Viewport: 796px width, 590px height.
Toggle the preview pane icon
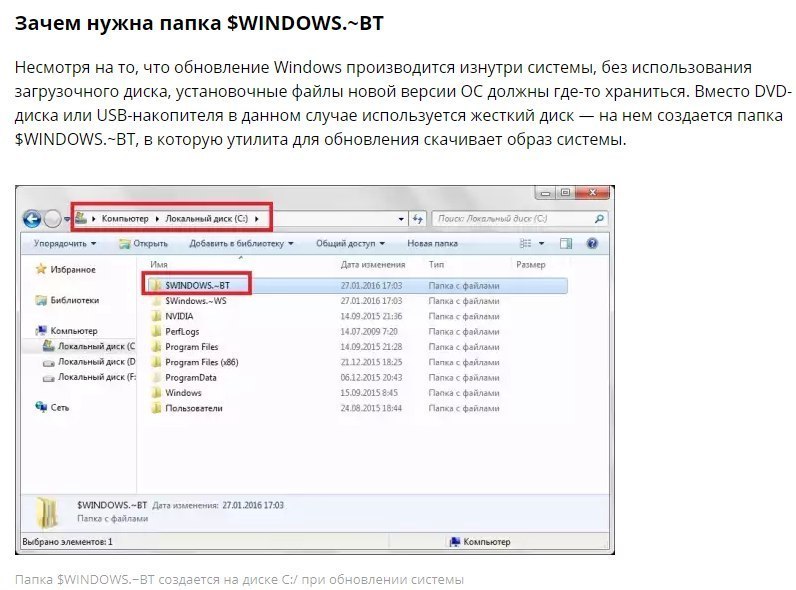(x=566, y=244)
